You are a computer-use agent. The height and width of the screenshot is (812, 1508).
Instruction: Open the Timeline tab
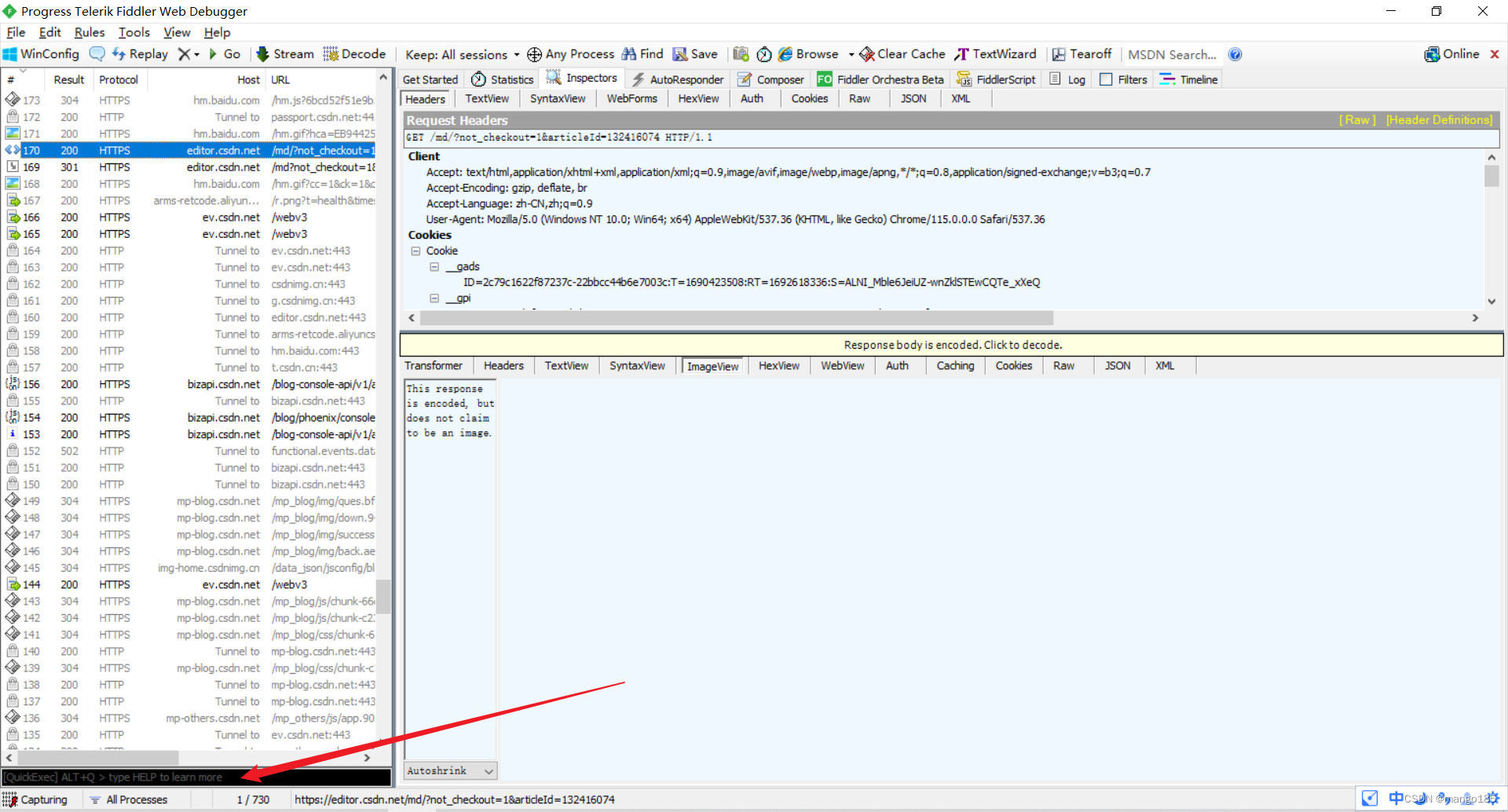click(1188, 79)
